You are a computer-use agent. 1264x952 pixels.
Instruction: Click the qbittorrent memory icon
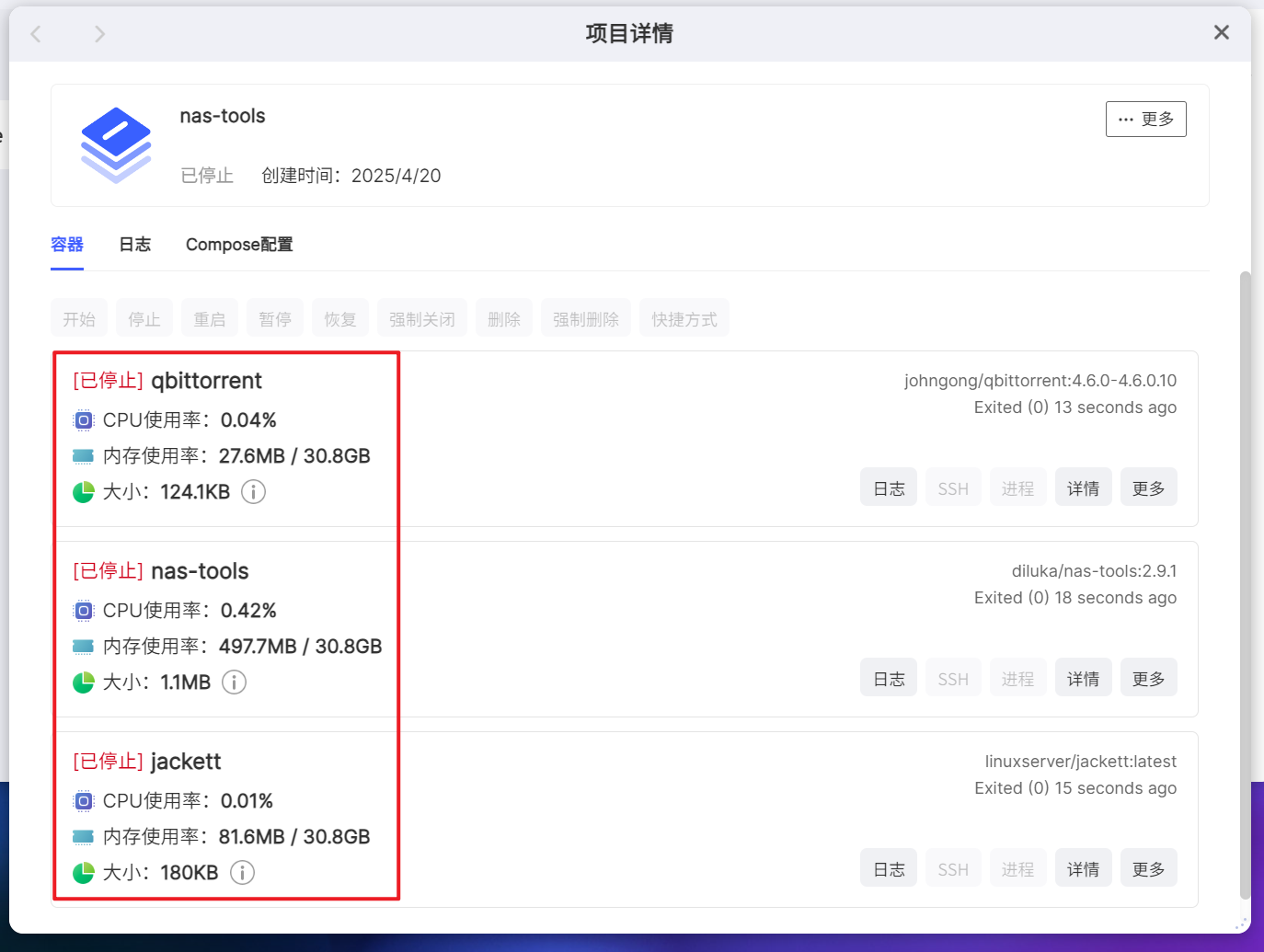(84, 456)
